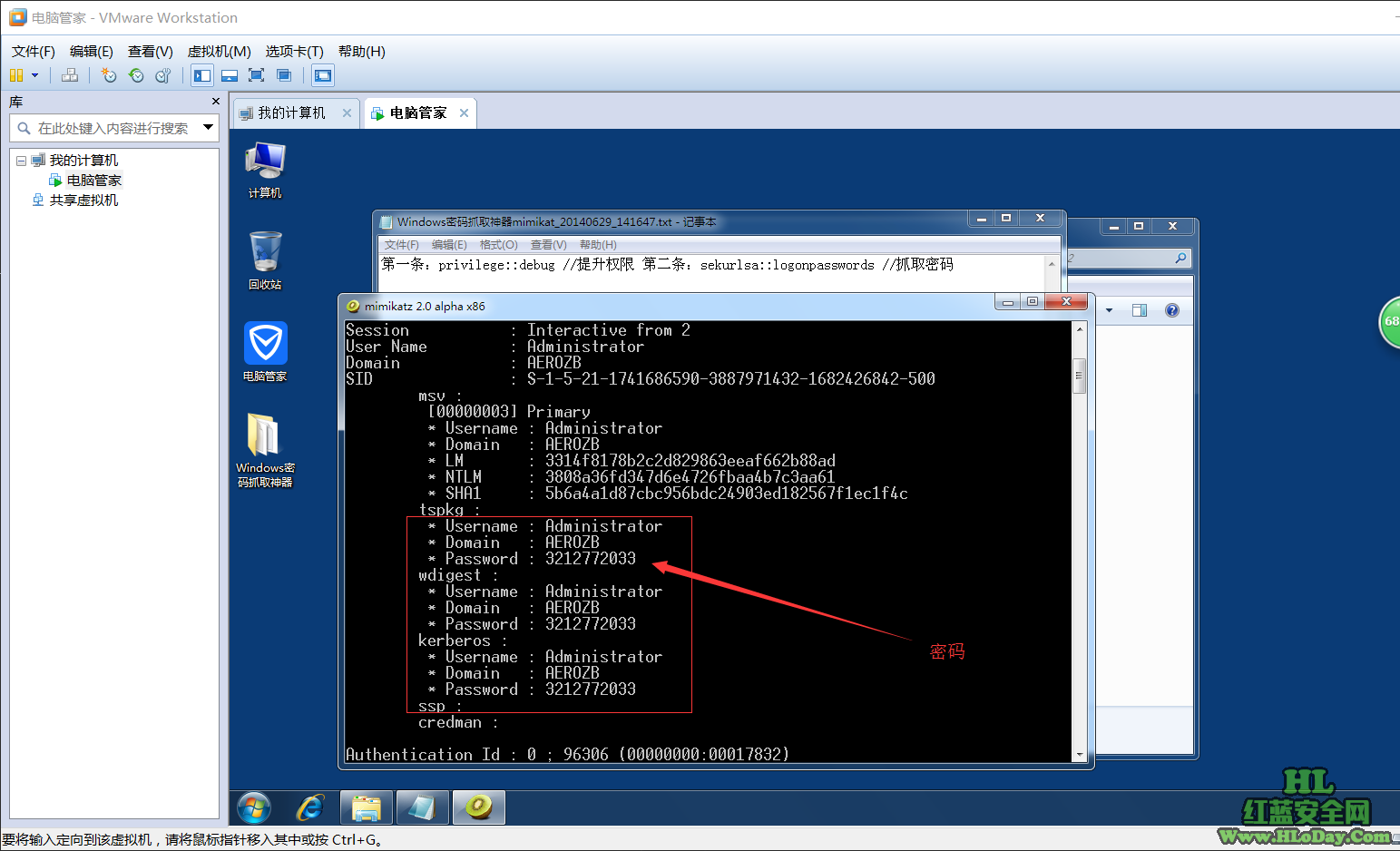The width and height of the screenshot is (1400, 851).
Task: Open the 选项卡(T) menu
Action: [x=295, y=52]
